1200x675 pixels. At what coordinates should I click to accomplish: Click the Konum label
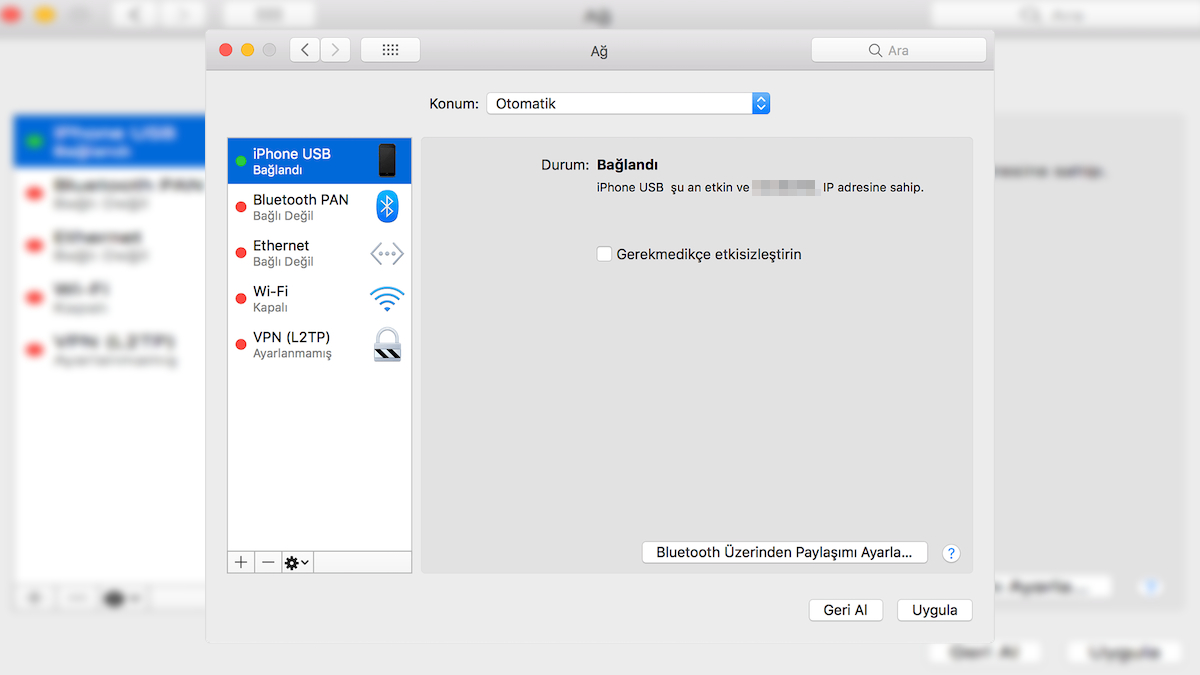[454, 104]
